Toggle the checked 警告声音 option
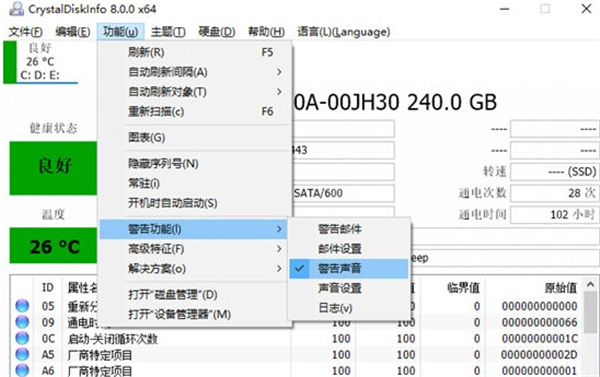The height and width of the screenshot is (377, 600). point(349,268)
